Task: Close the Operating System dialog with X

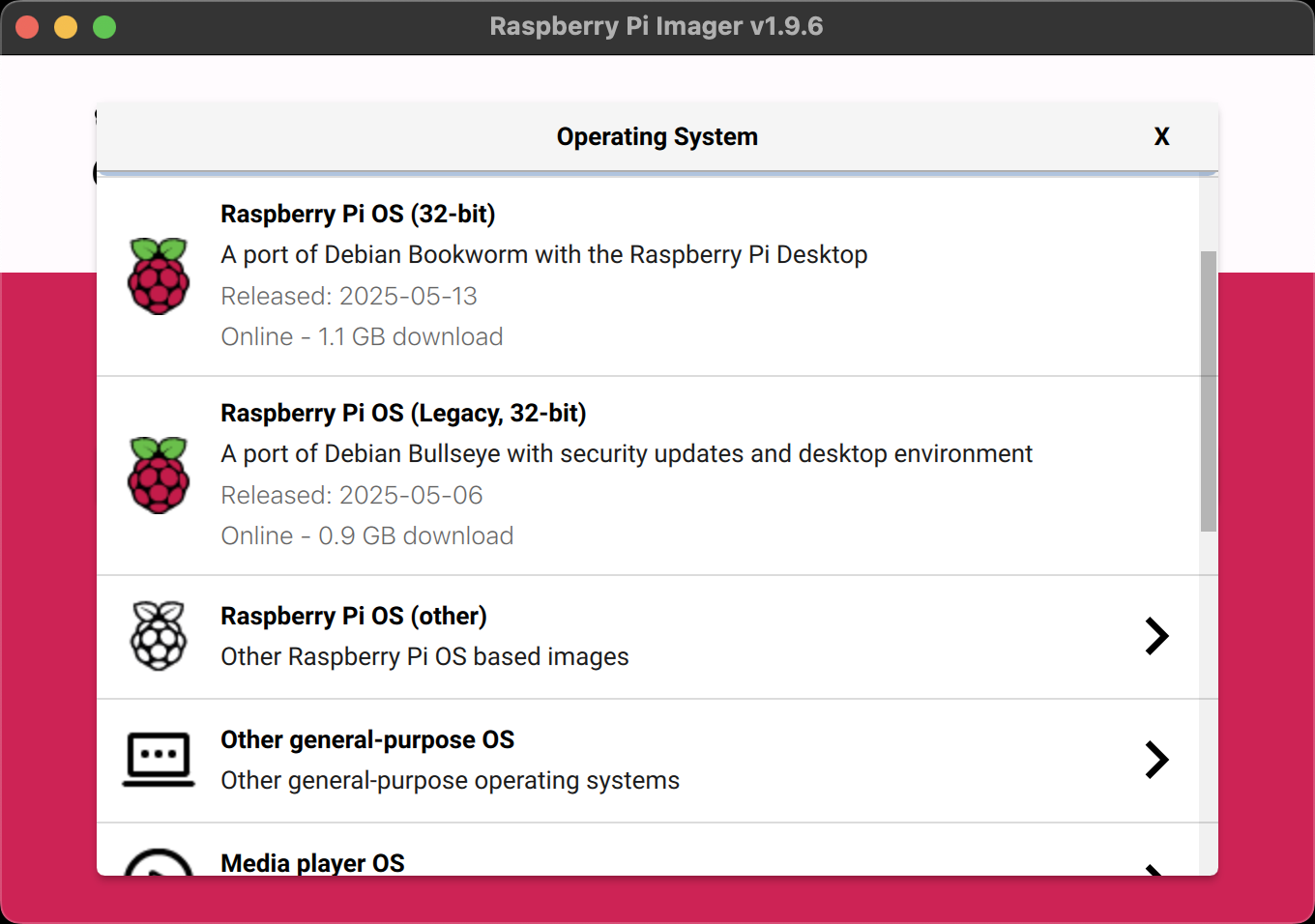Action: 1161,137
